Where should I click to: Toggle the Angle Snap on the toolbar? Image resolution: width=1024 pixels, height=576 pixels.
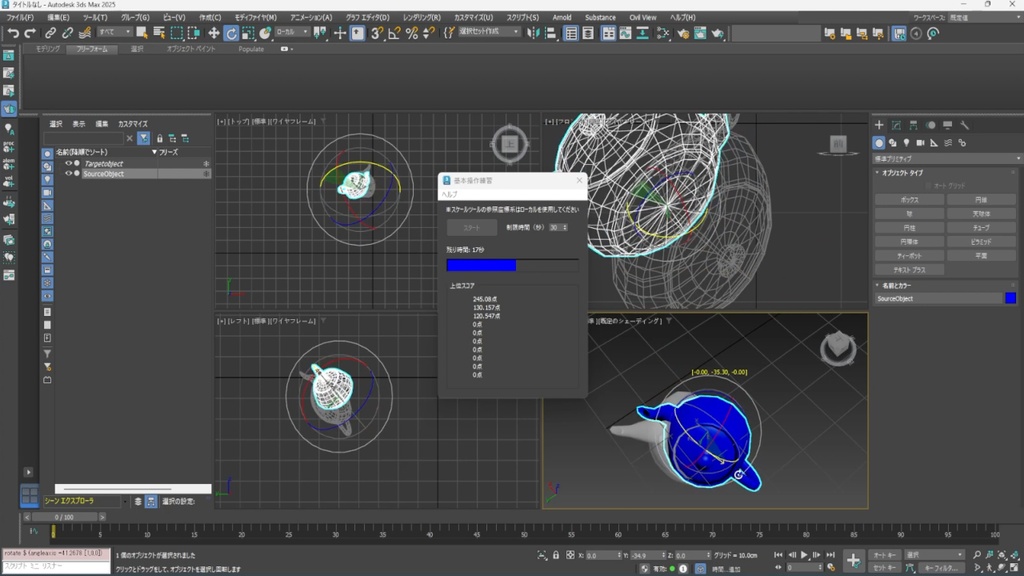coord(392,35)
